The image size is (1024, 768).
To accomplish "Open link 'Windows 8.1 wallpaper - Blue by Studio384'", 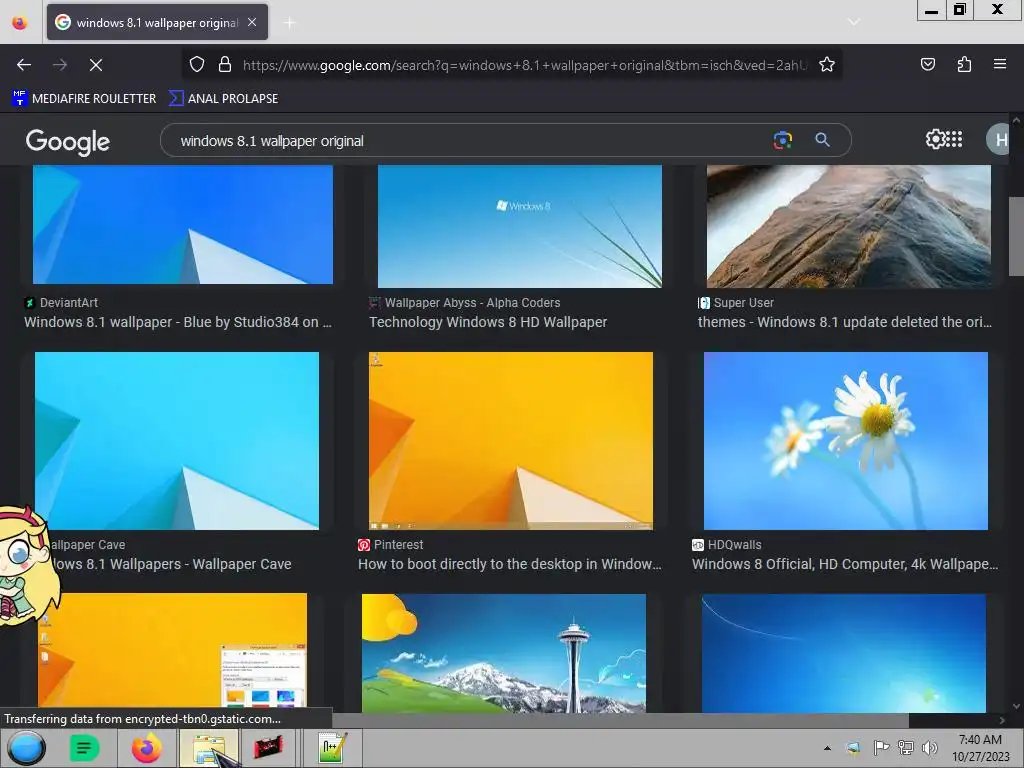I will [x=178, y=322].
